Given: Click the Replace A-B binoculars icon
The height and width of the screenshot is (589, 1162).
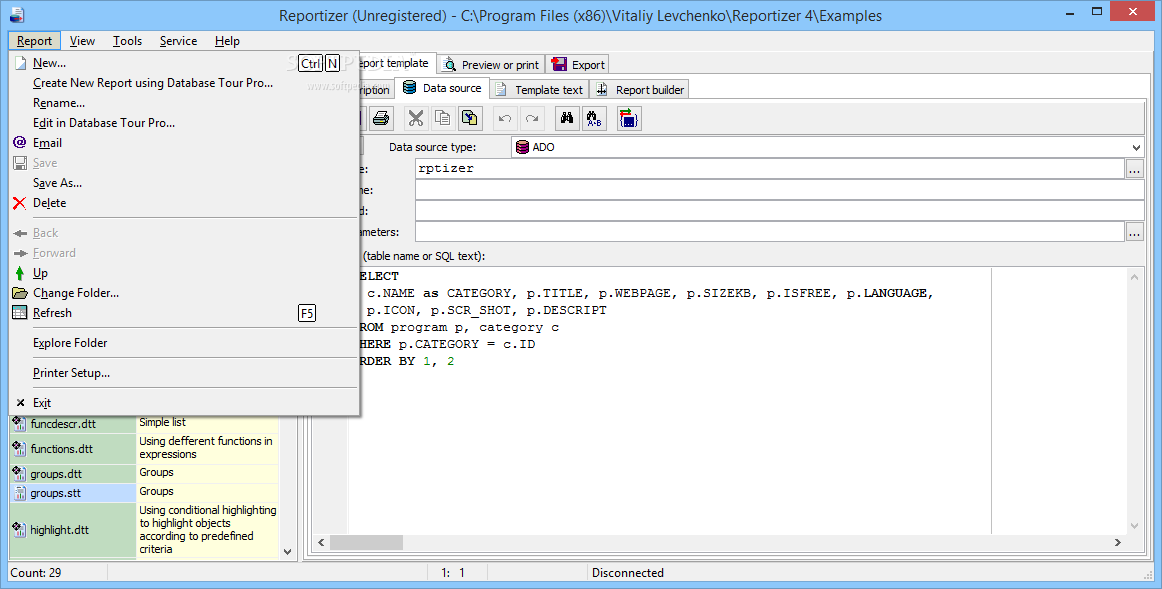Looking at the screenshot, I should (594, 118).
